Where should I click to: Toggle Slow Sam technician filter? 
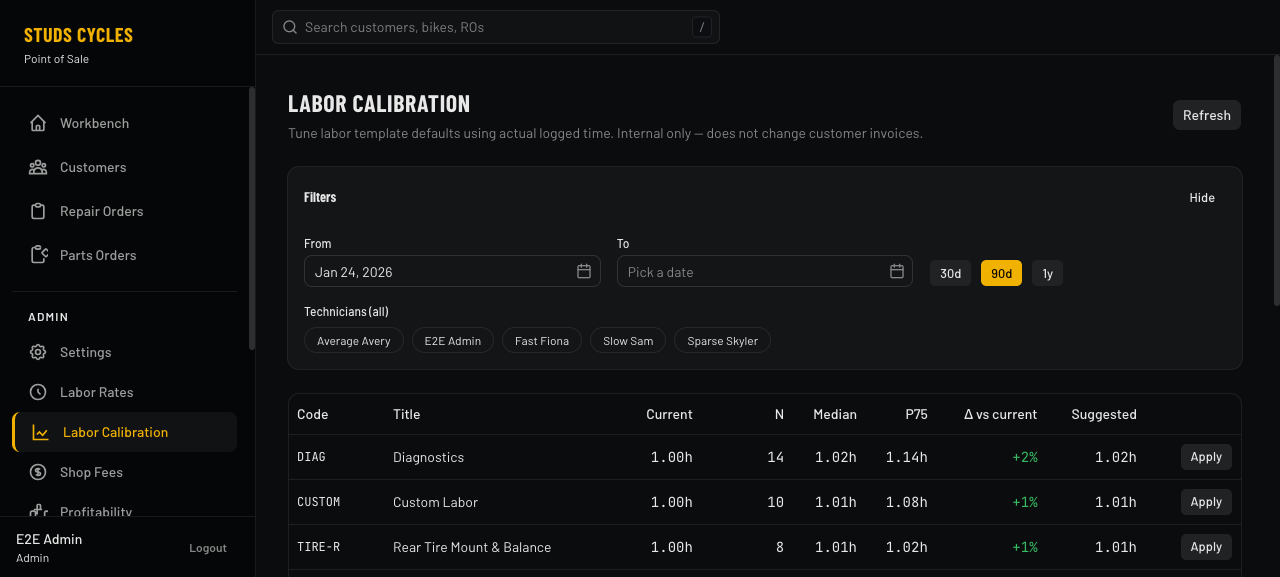(x=628, y=341)
